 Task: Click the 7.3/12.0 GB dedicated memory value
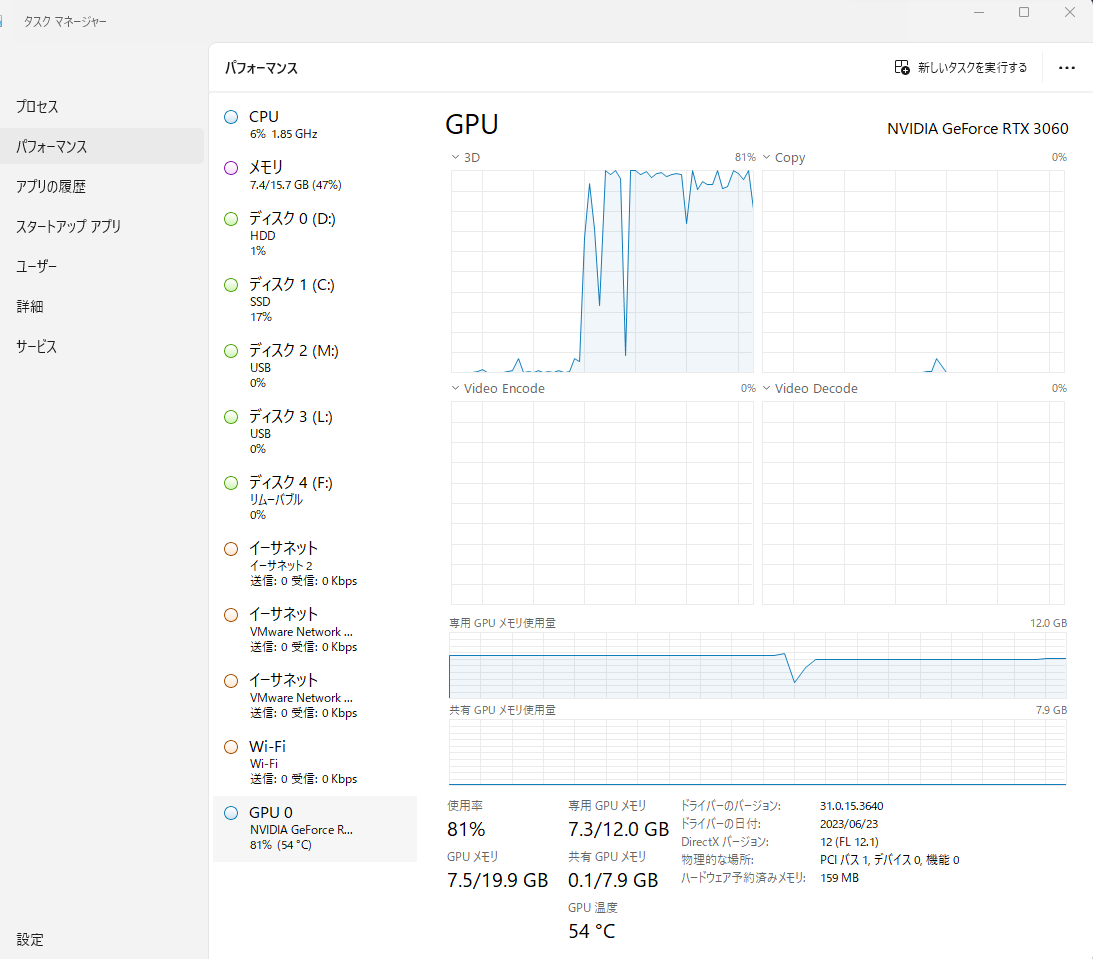(x=618, y=829)
